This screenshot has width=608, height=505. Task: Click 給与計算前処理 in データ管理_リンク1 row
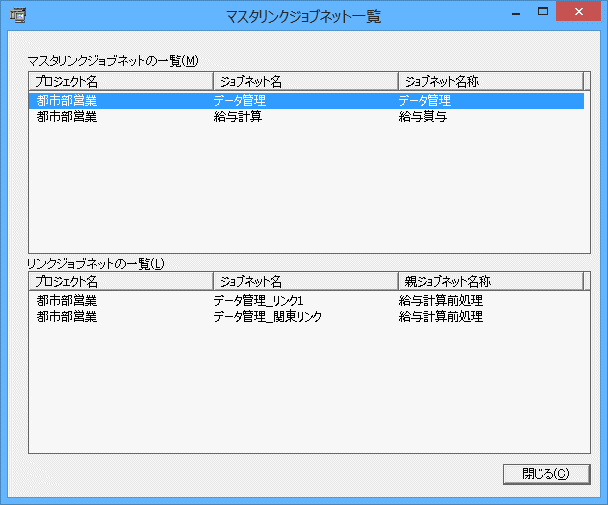click(440, 301)
